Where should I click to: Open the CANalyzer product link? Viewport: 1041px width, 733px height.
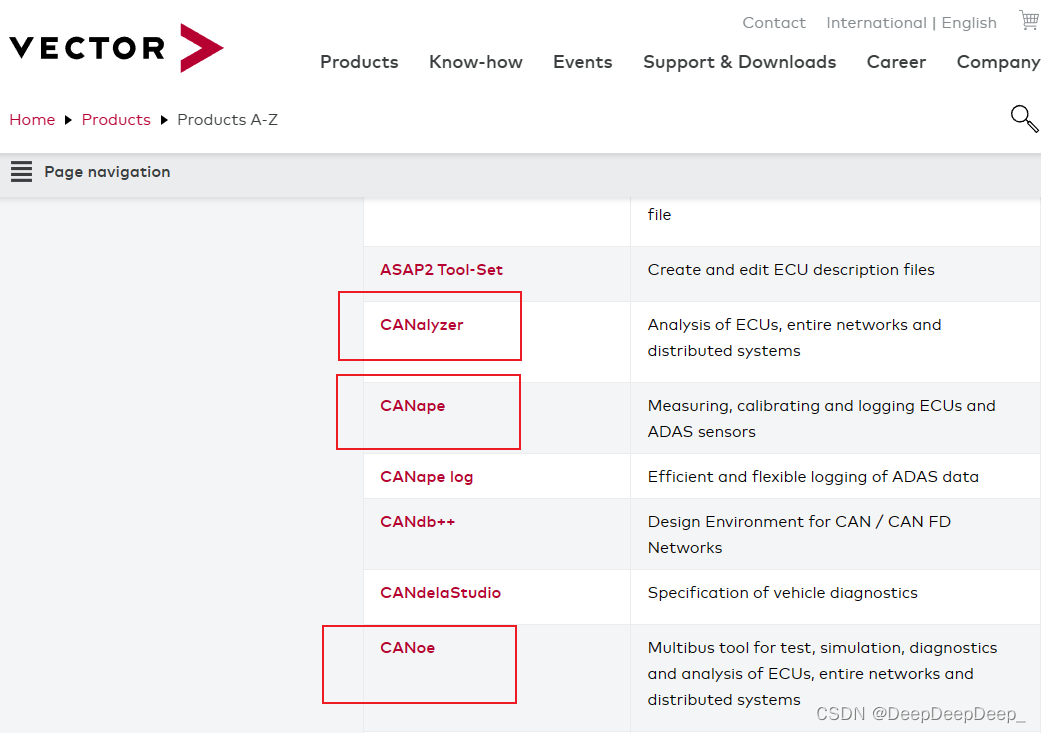422,325
